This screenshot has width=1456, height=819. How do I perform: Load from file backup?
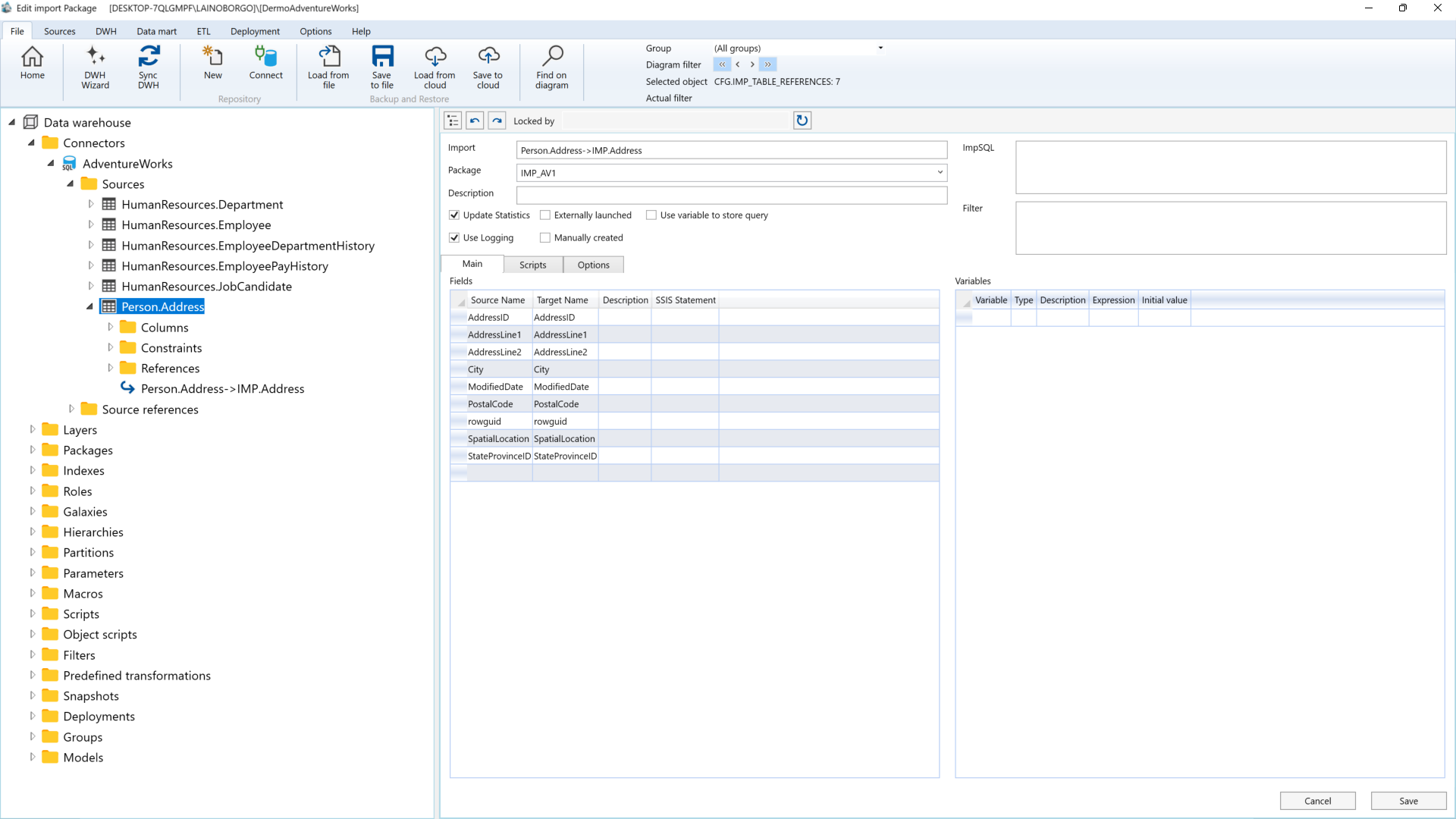[328, 67]
